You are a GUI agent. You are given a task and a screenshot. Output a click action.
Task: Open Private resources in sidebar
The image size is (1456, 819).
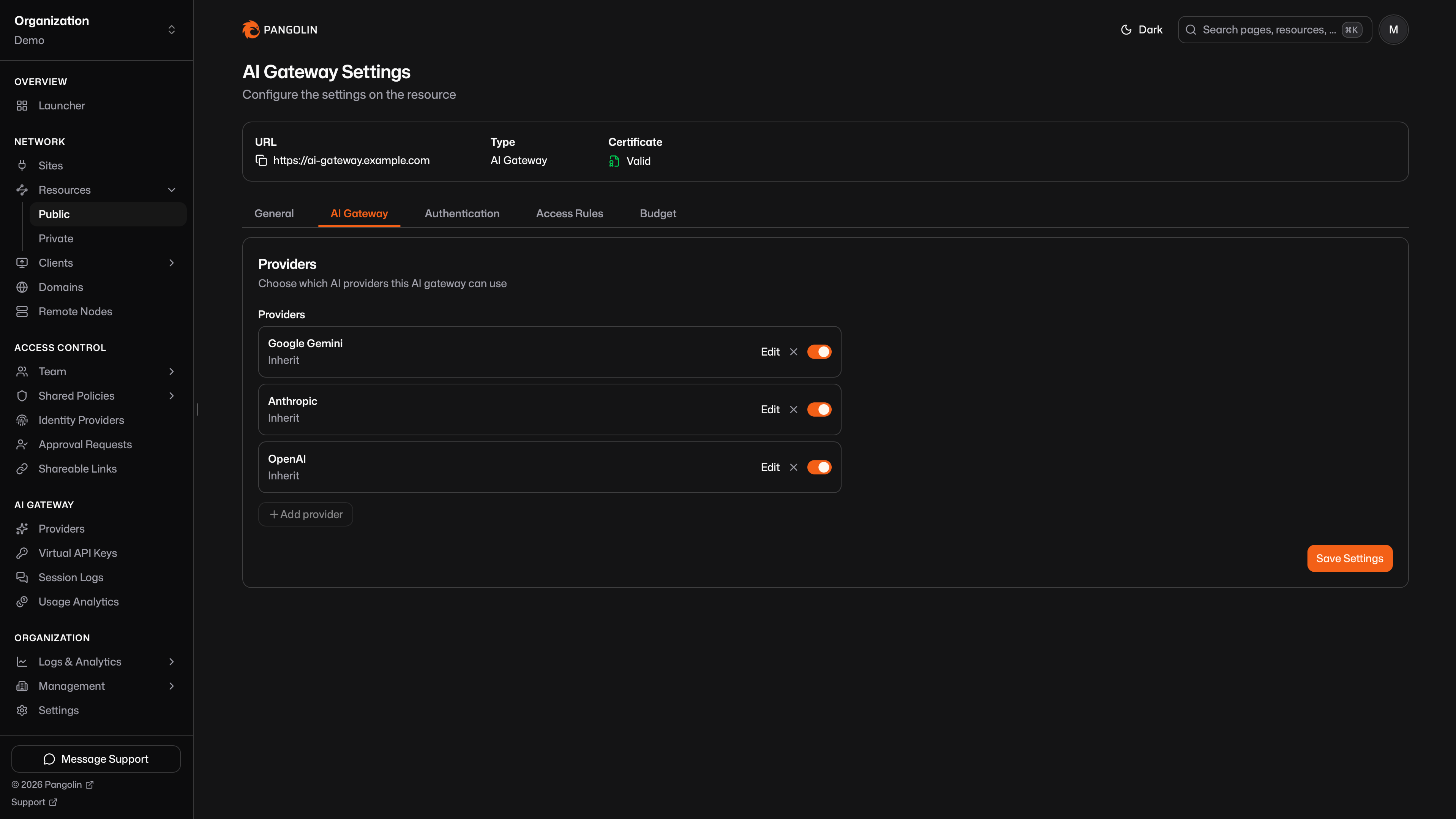click(108, 239)
